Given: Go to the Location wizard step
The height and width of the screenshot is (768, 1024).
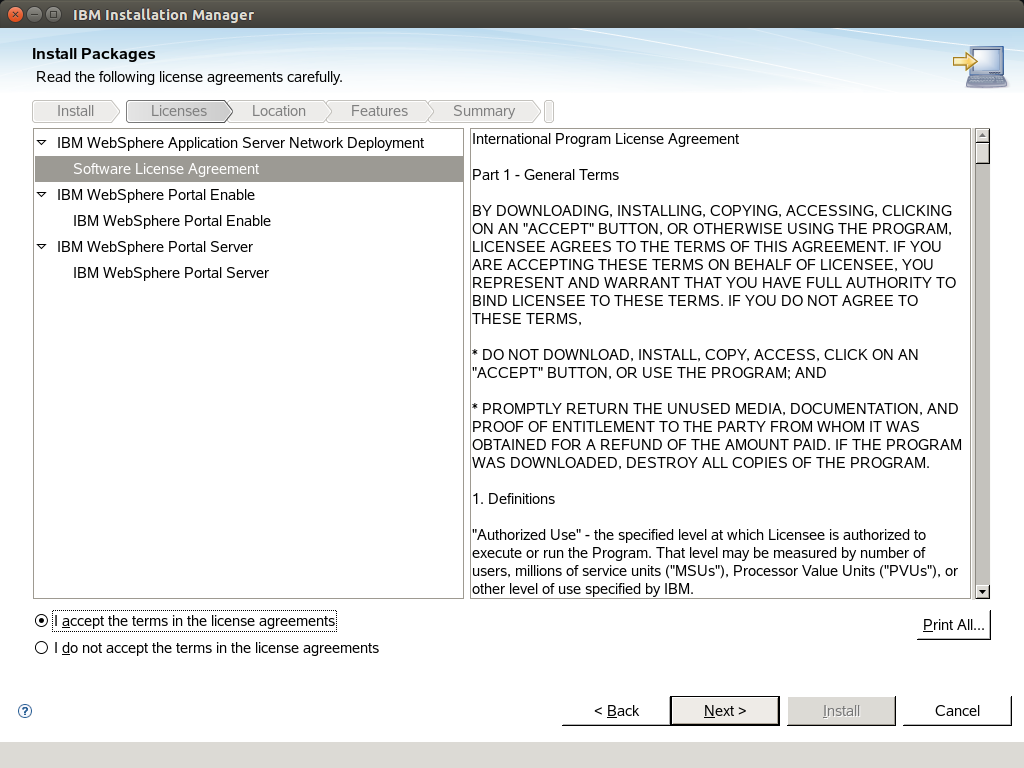Looking at the screenshot, I should click(x=279, y=111).
